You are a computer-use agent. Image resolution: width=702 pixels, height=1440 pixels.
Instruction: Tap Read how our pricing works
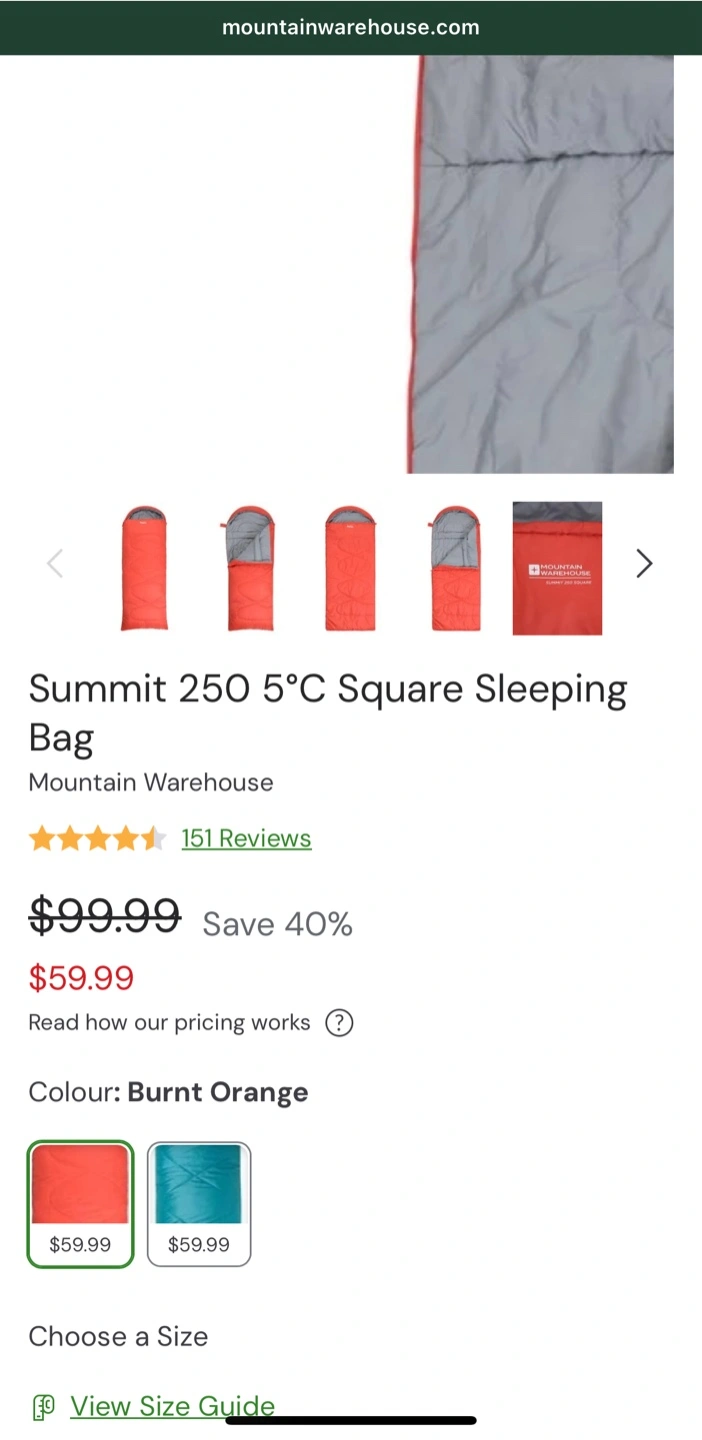tap(169, 1023)
